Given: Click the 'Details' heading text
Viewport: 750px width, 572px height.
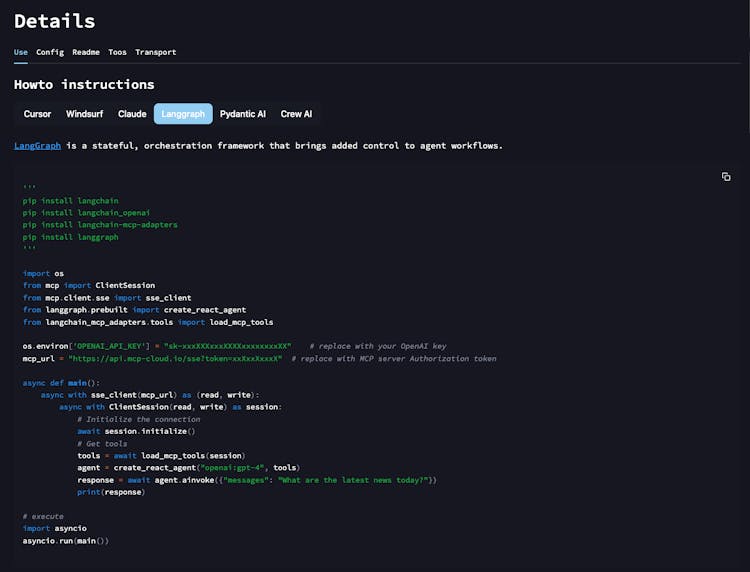Looking at the screenshot, I should click(x=55, y=21).
